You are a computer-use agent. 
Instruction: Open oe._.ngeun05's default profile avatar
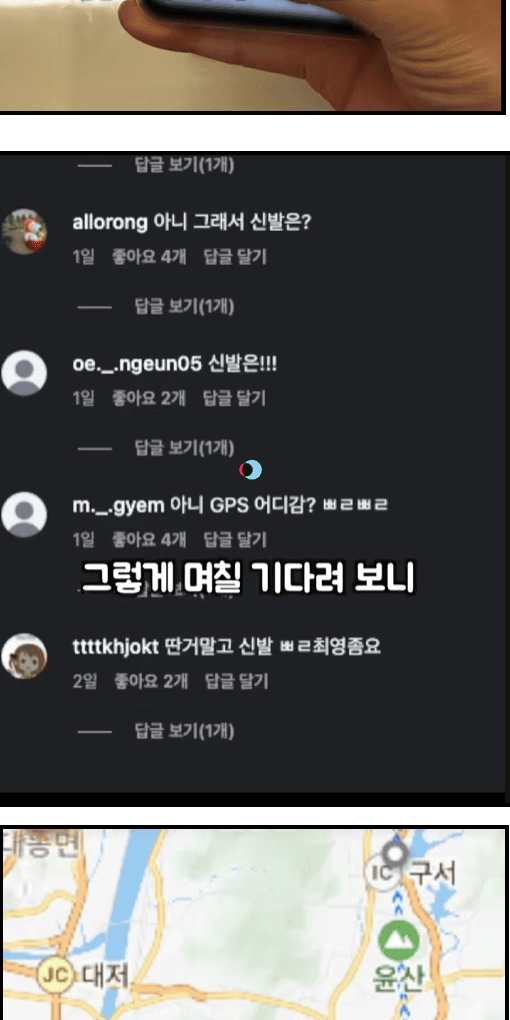[24, 373]
